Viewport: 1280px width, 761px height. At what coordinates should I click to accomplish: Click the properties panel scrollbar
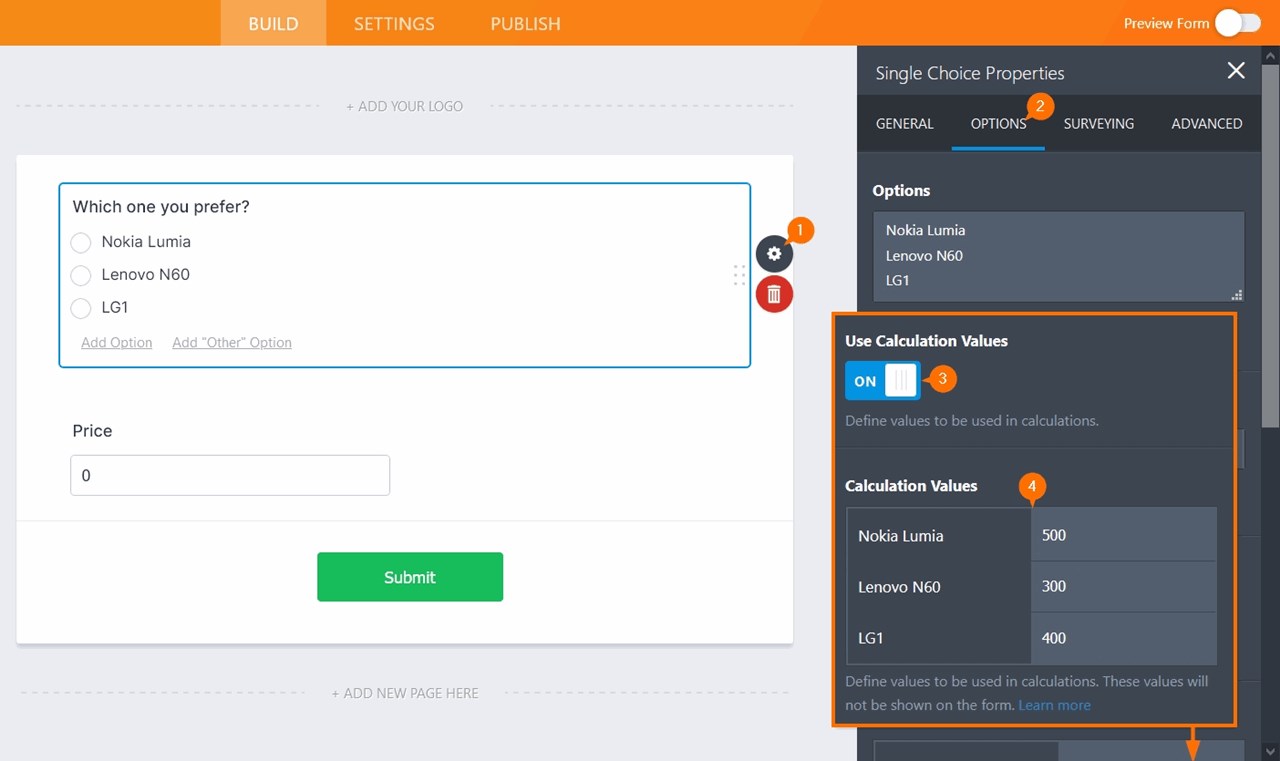pyautogui.click(x=1271, y=245)
